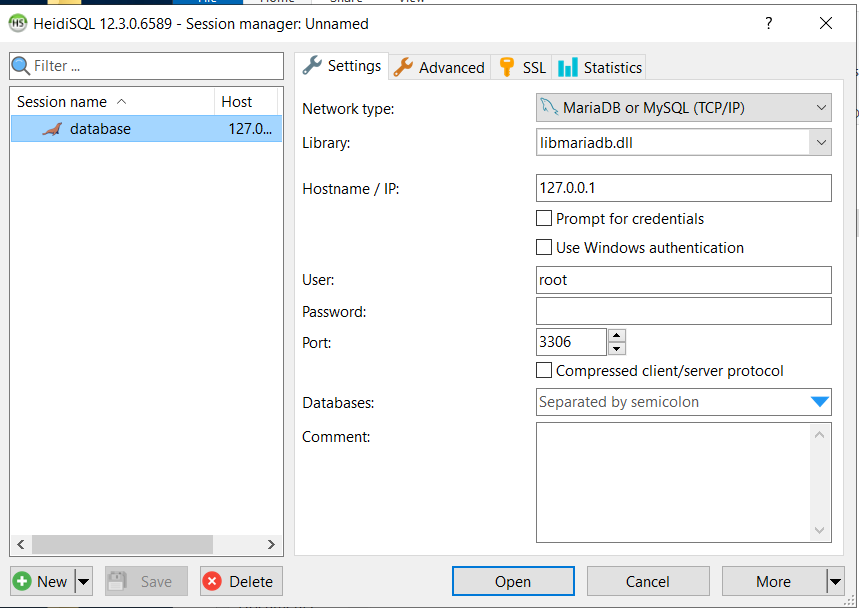
Task: Click the red X icon on Delete
Action: point(212,581)
